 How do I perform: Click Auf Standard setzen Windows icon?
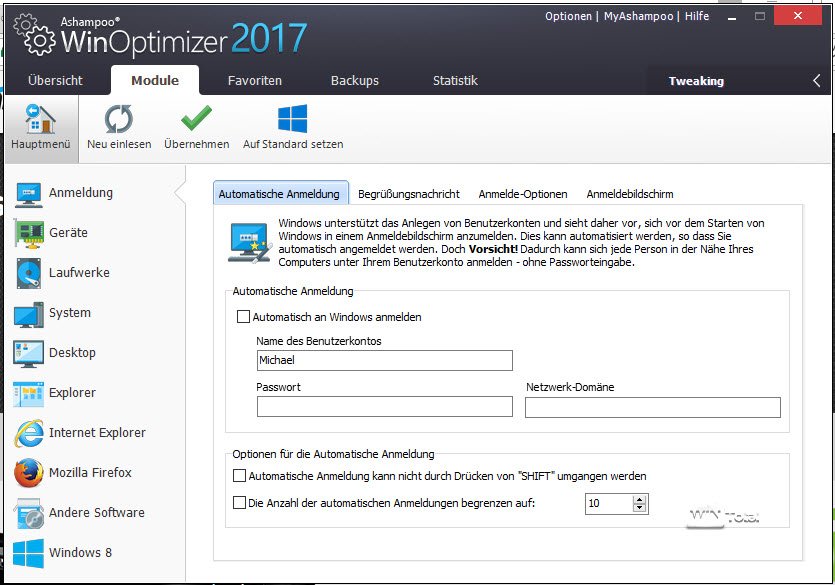point(292,118)
